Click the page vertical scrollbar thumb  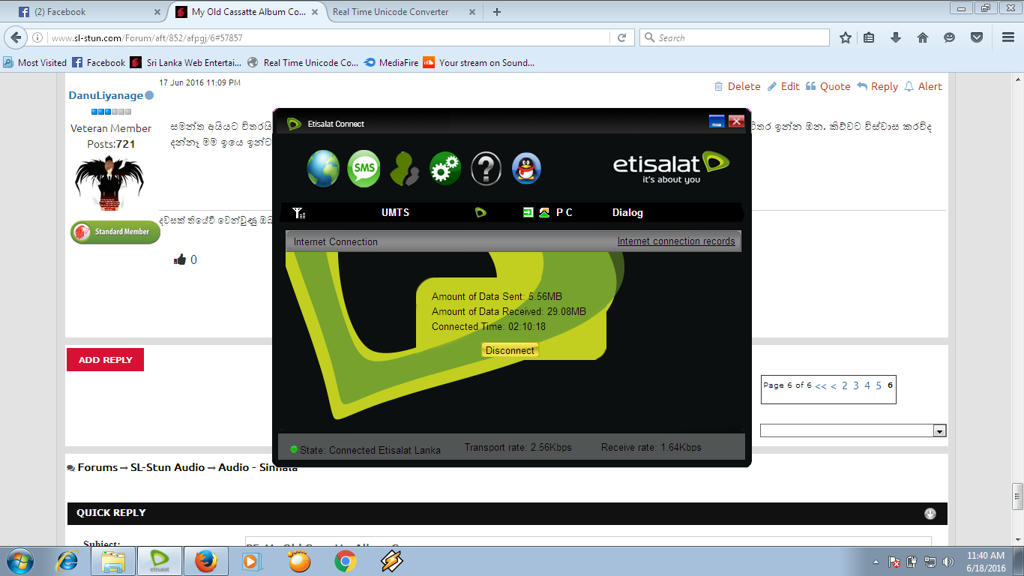(x=1017, y=496)
